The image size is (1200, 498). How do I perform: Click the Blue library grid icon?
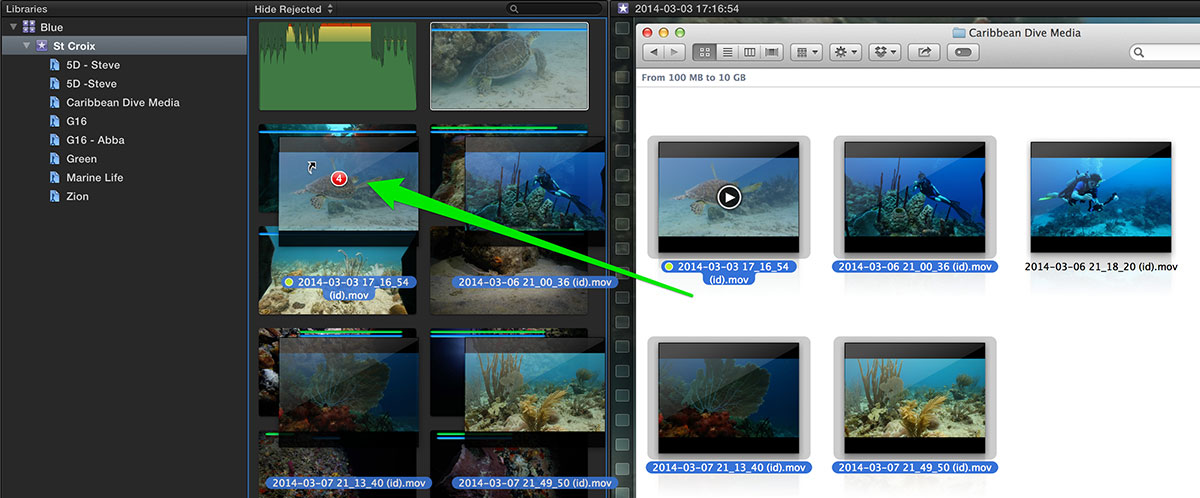[x=29, y=27]
